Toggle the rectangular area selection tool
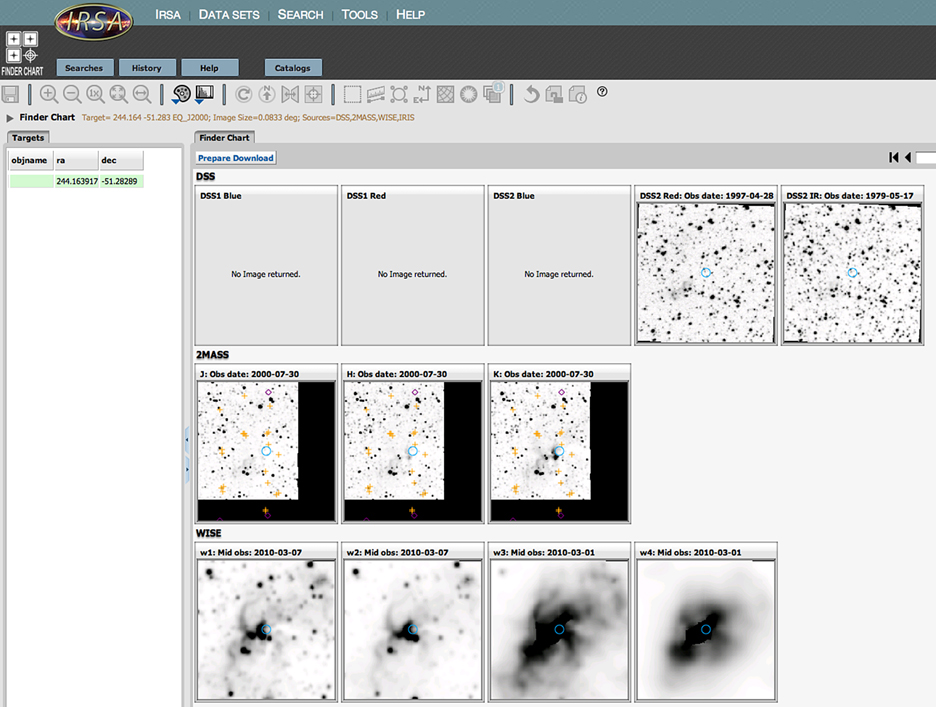Image resolution: width=936 pixels, height=707 pixels. (352, 95)
